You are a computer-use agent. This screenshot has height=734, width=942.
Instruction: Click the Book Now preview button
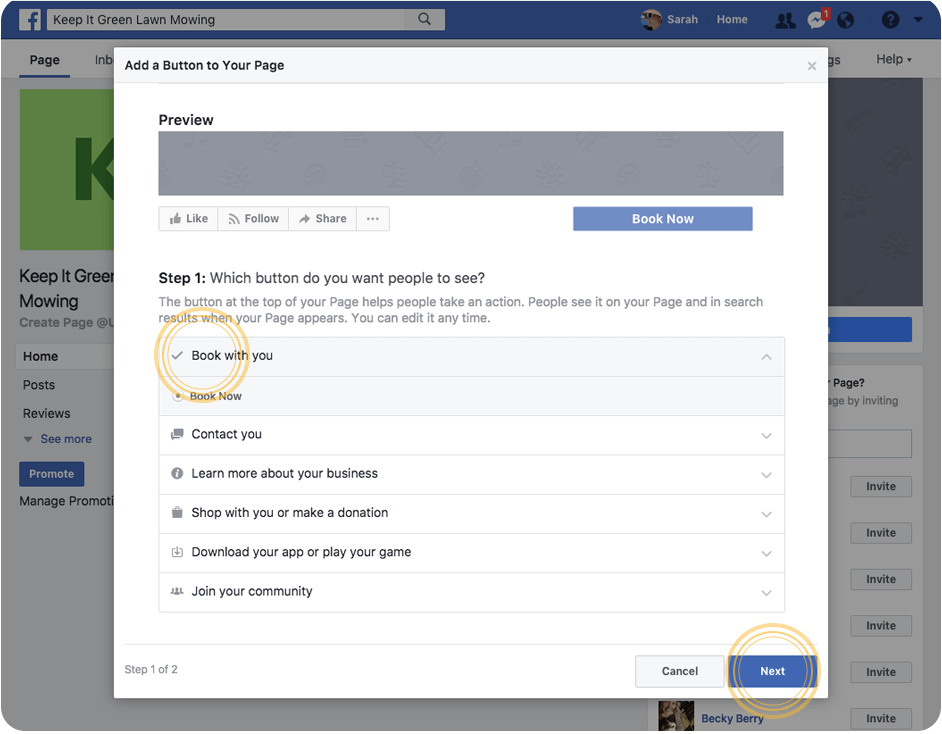pos(662,219)
